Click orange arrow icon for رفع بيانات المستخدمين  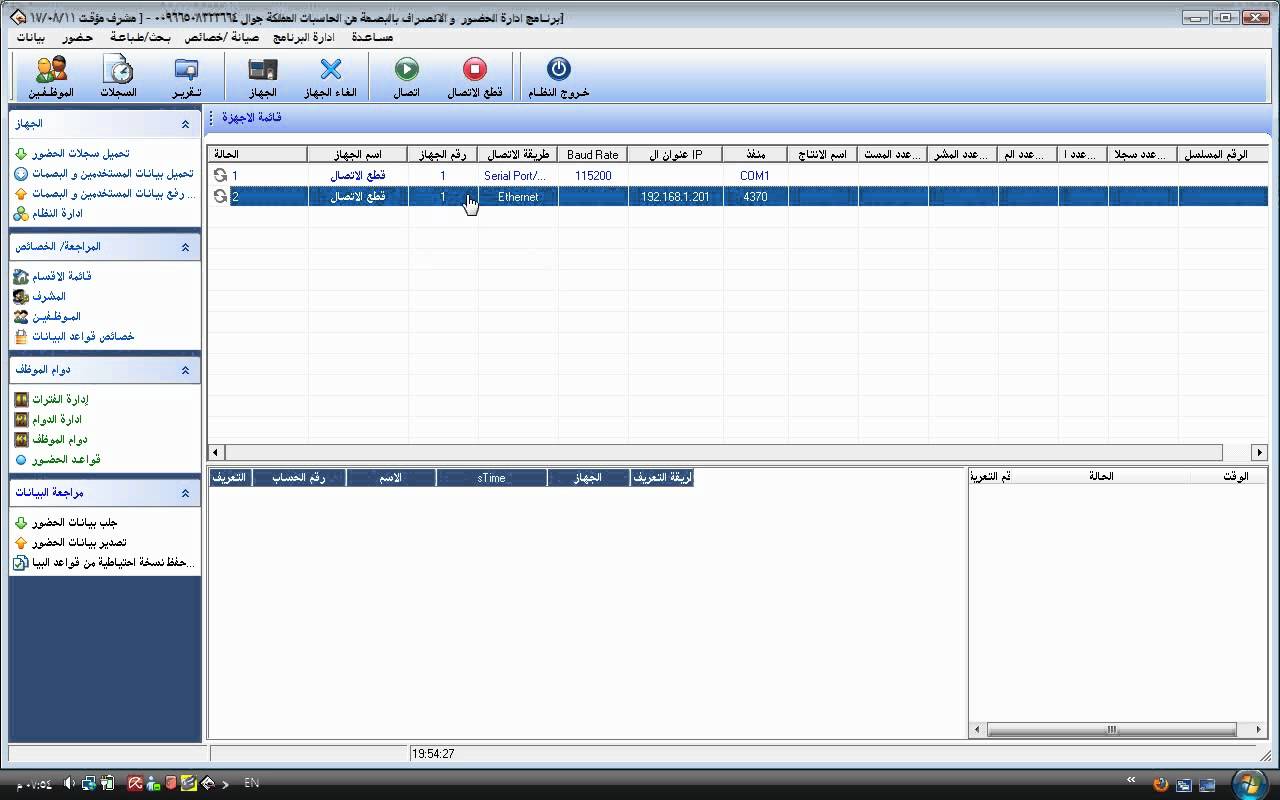pyautogui.click(x=21, y=194)
